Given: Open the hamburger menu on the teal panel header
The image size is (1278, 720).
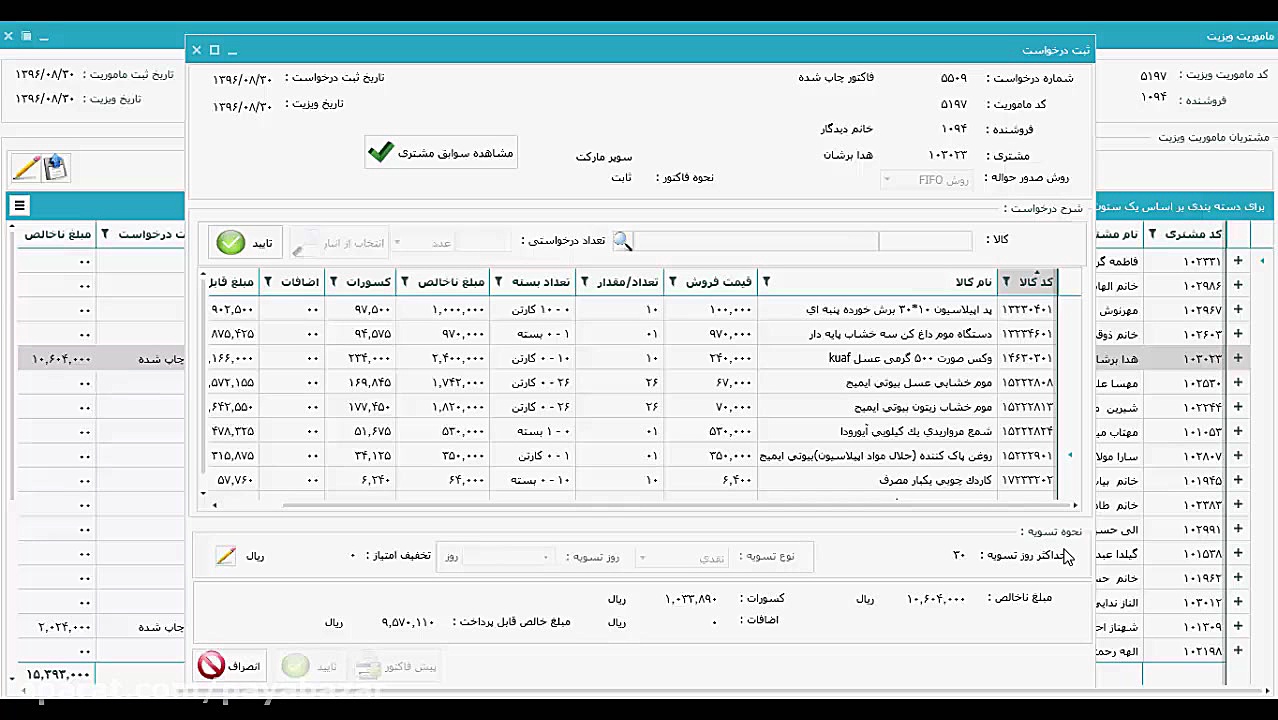Looking at the screenshot, I should point(19,205).
